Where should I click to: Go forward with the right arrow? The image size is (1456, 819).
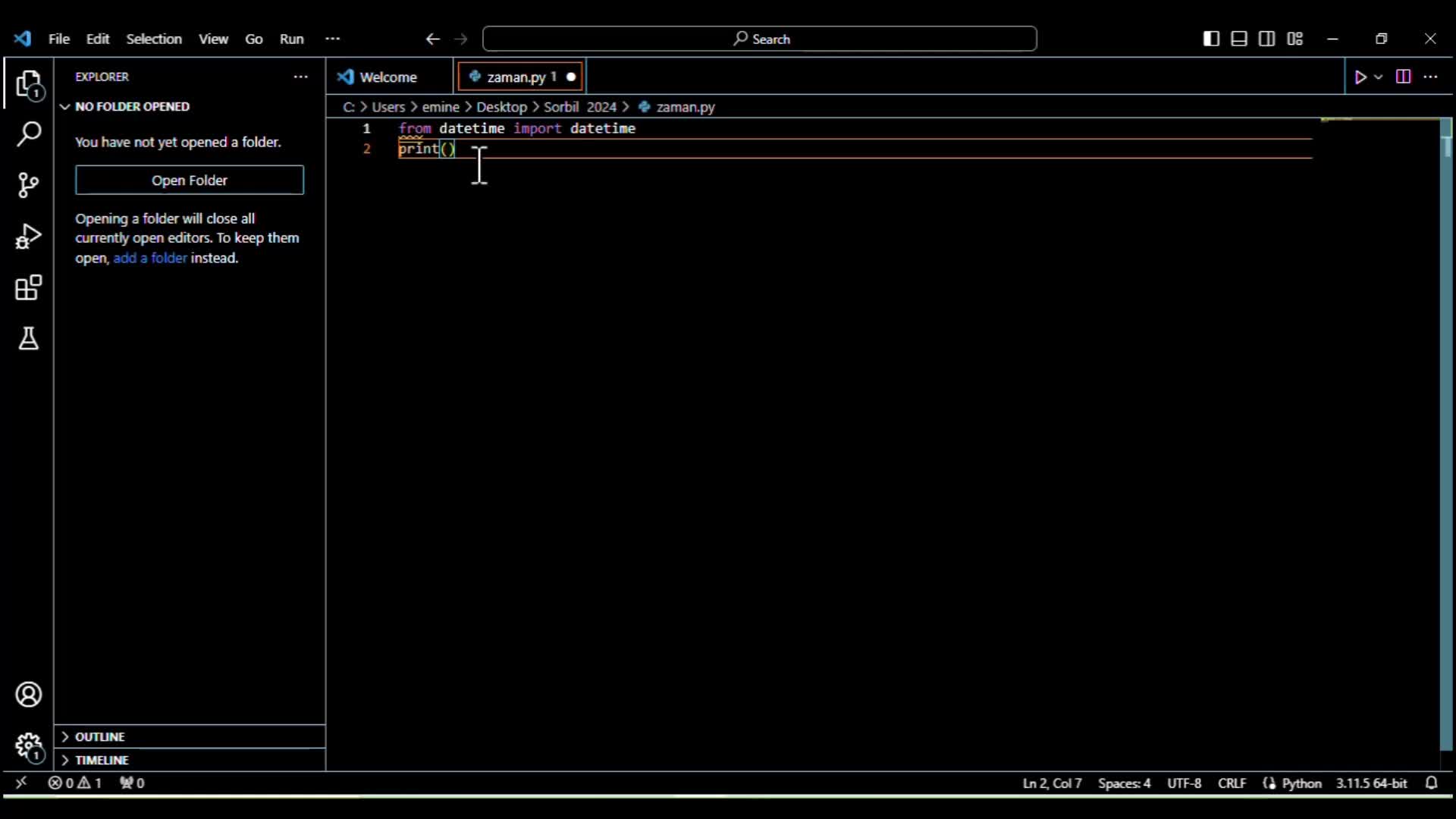[x=461, y=39]
